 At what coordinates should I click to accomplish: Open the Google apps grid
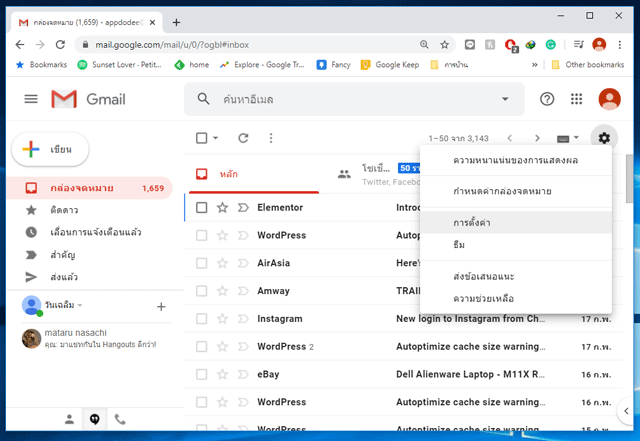[576, 99]
